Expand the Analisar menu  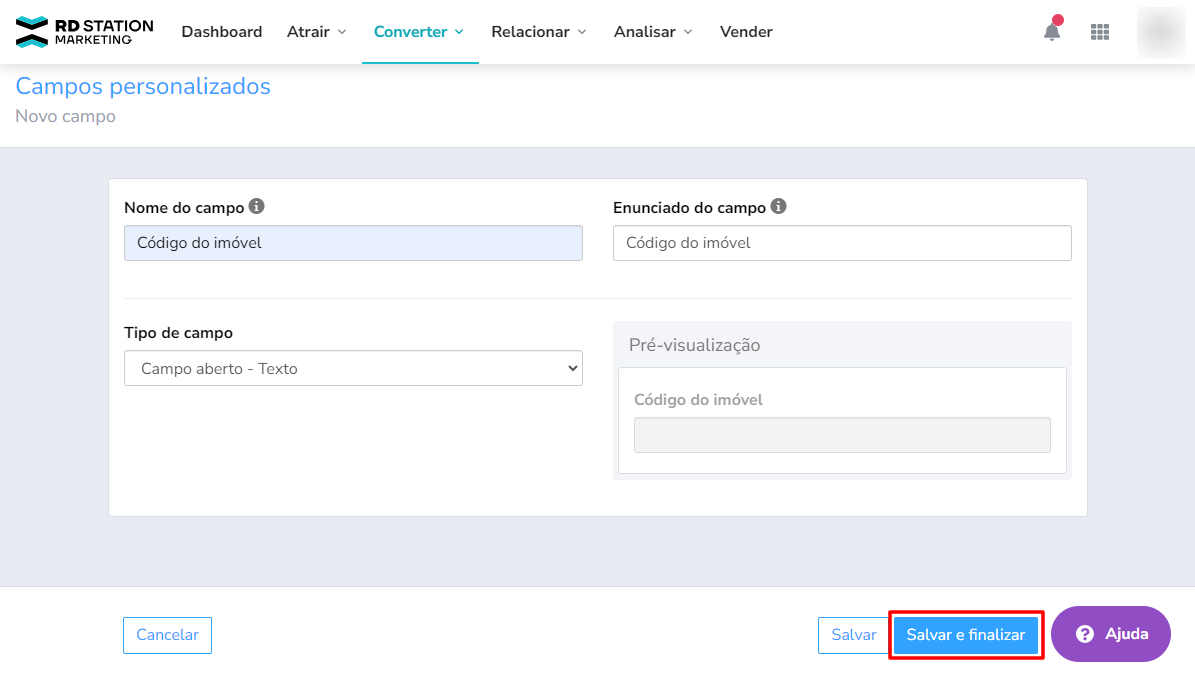point(653,32)
